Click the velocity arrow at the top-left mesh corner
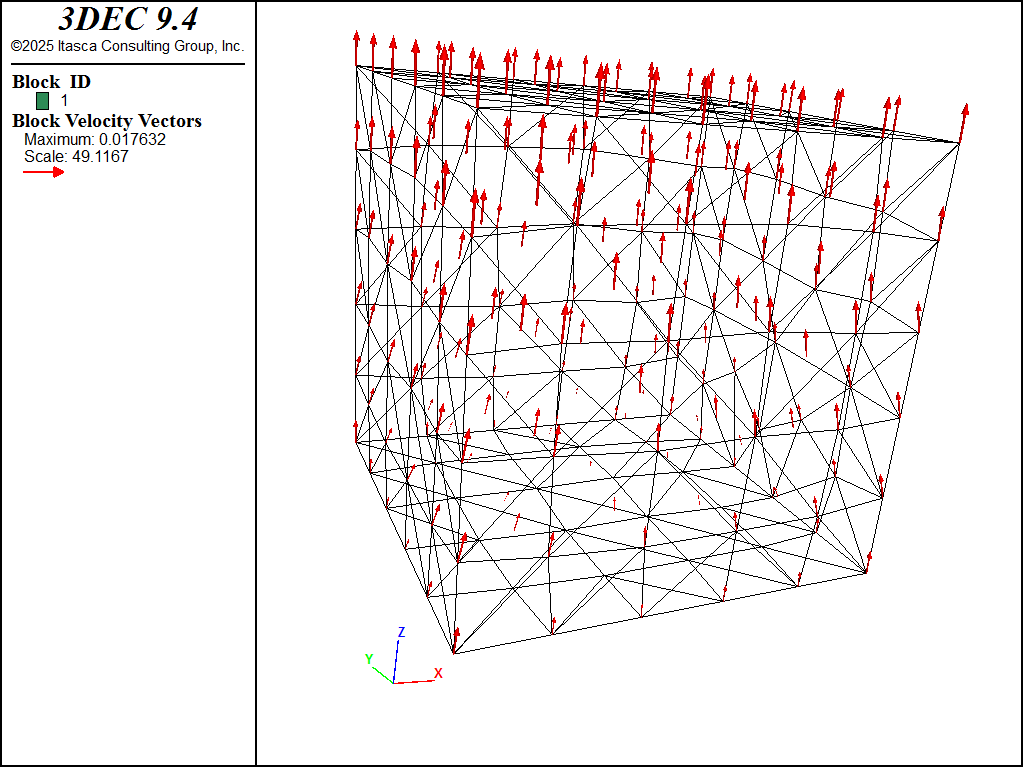Viewport: 1024px width, 768px height. pyautogui.click(x=356, y=48)
